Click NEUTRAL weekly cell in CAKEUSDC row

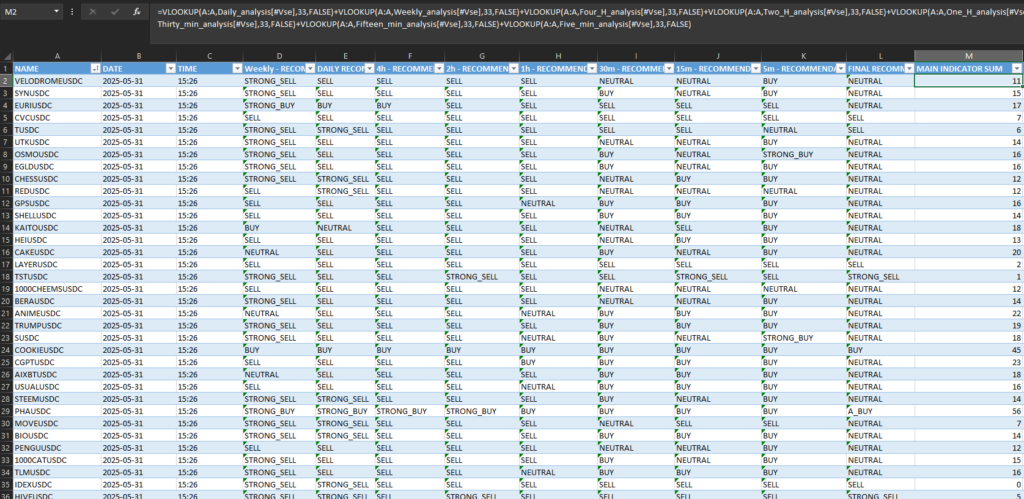point(279,252)
